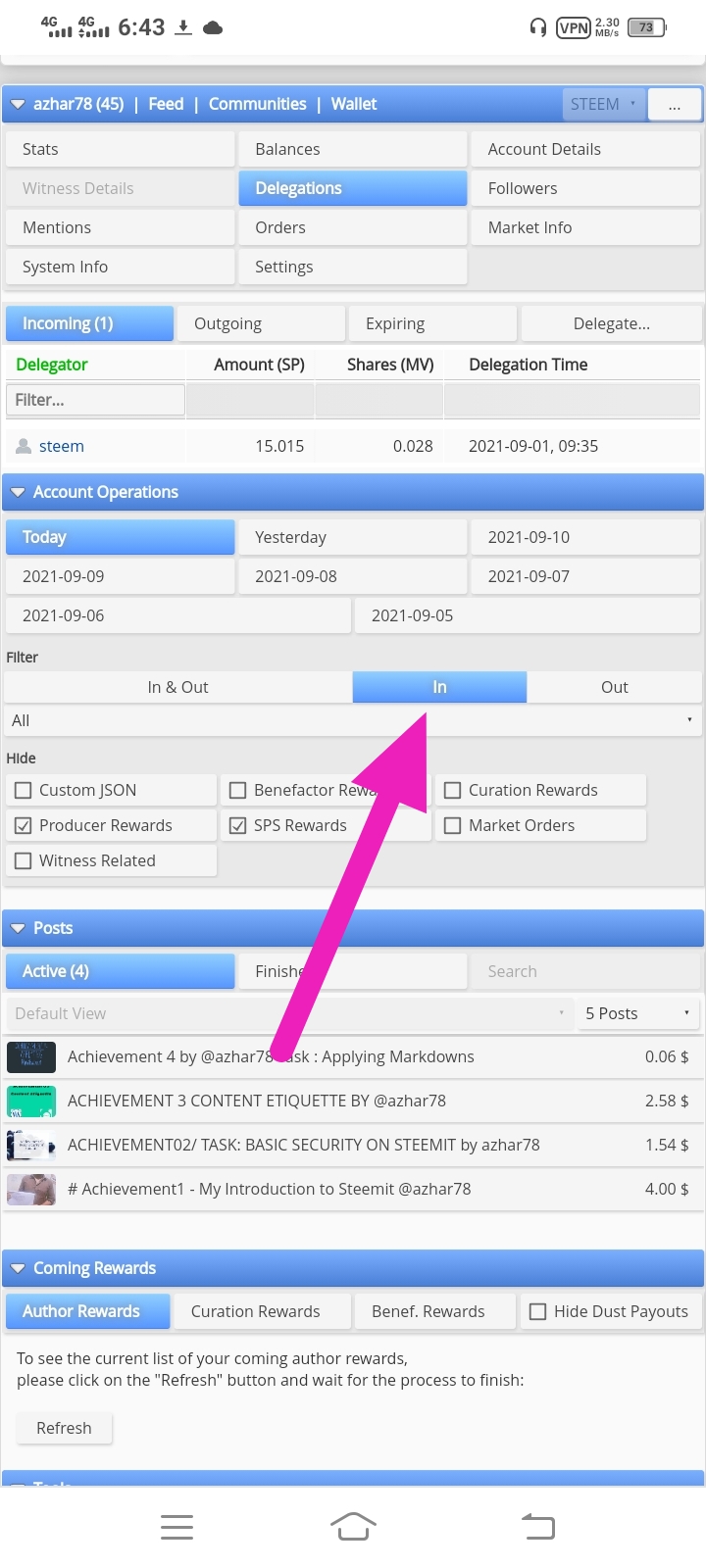Viewport: 706px width, 1568px height.
Task: Show Curation Rewards in Coming Rewards
Action: click(x=261, y=1311)
